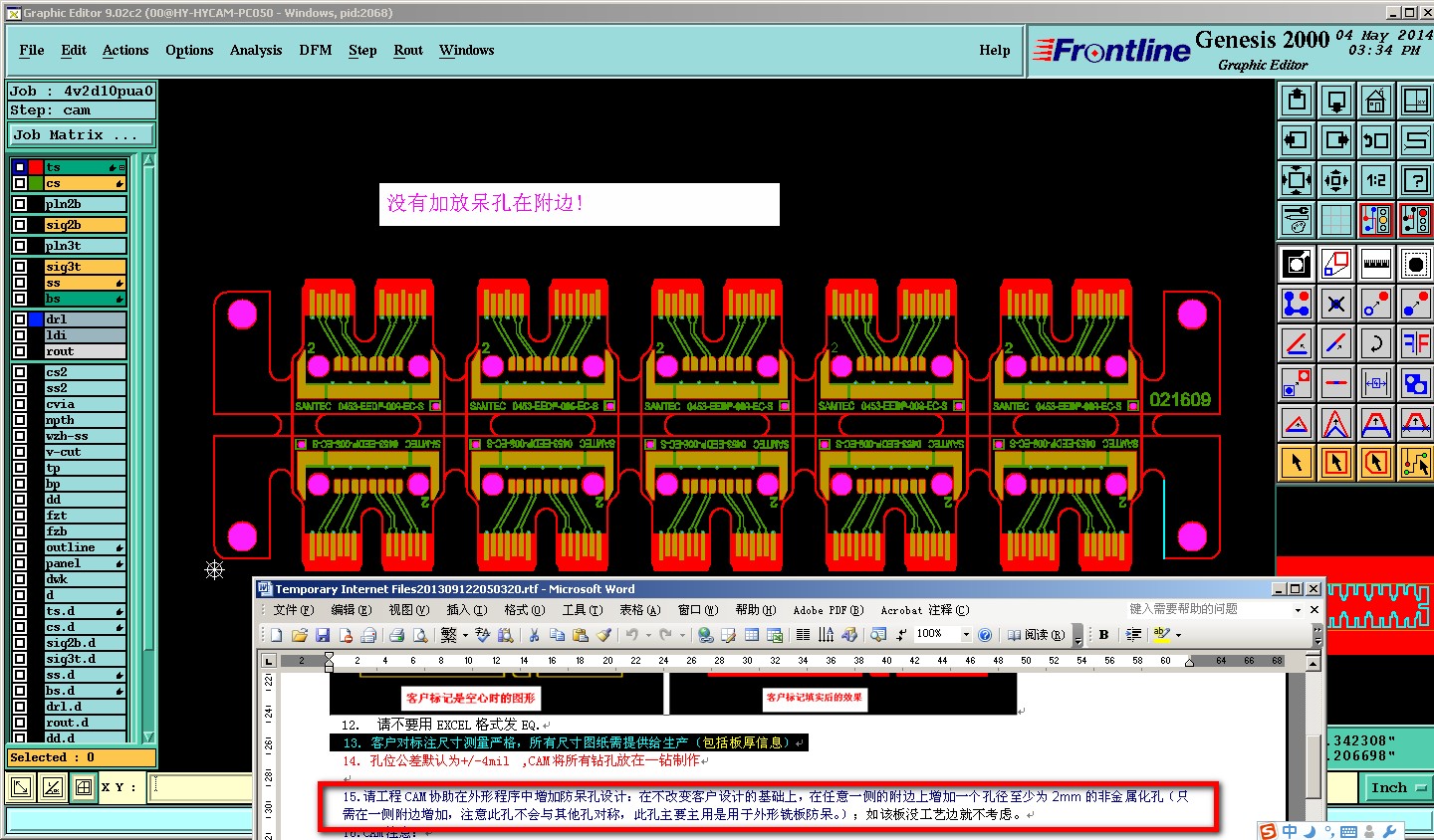1434x840 pixels.
Task: Toggle checkbox for layer rout
Action: (20, 351)
